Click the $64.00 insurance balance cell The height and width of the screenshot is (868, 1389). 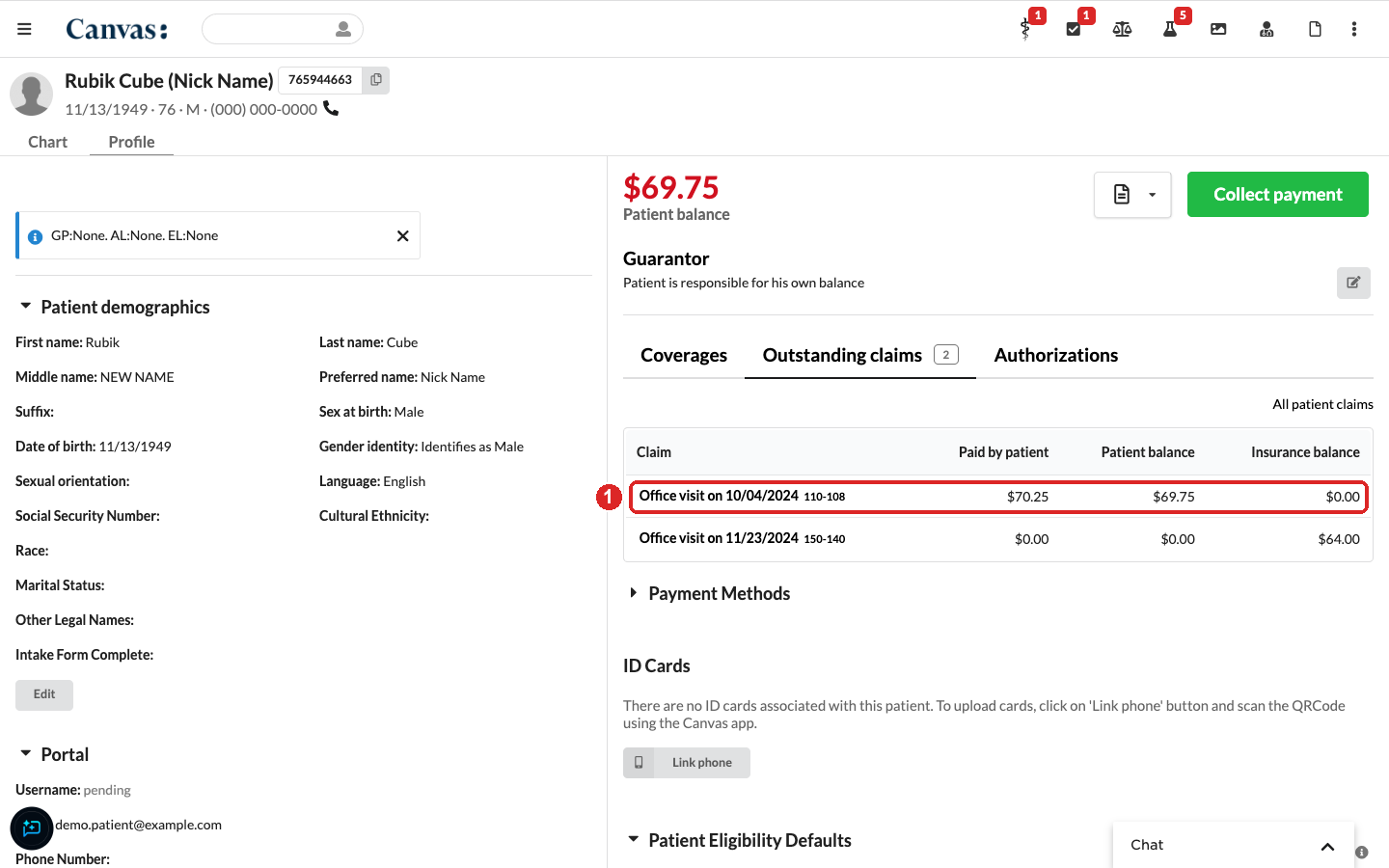[x=1339, y=539]
